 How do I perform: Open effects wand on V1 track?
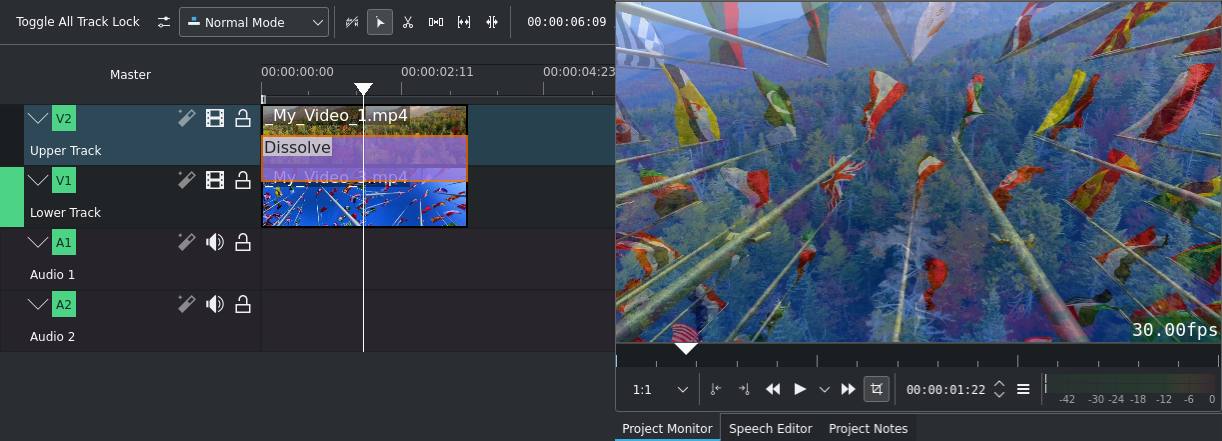click(x=186, y=181)
